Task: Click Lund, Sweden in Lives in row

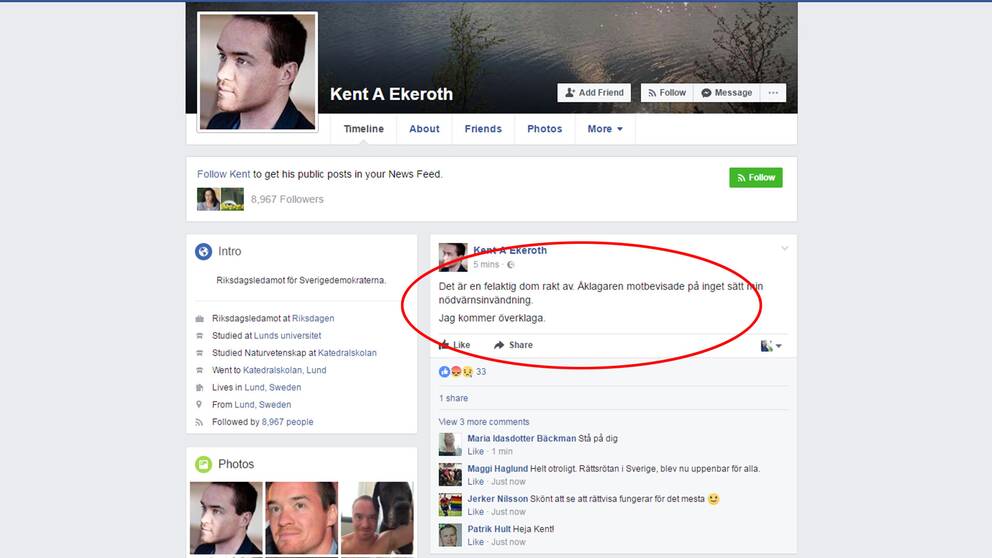Action: (x=273, y=387)
